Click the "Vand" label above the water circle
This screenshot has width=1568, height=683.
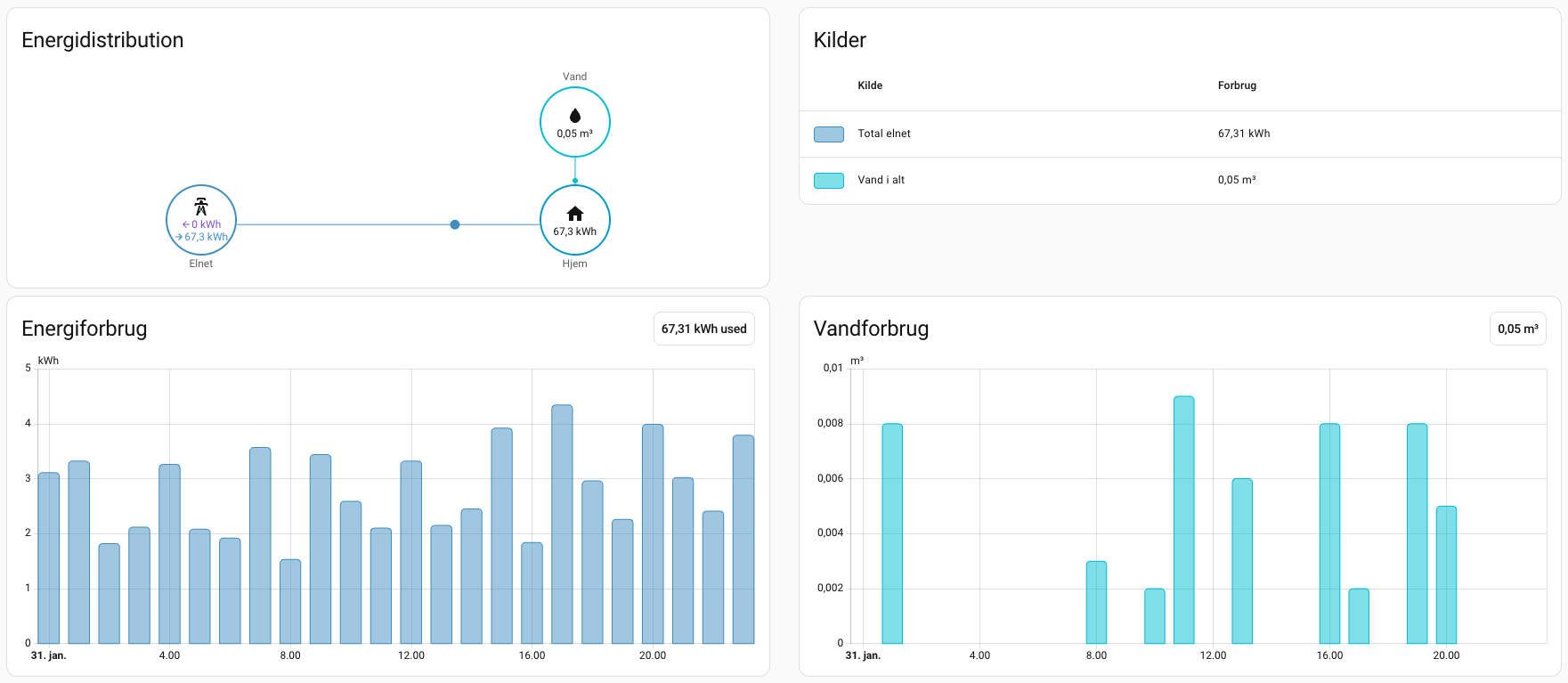(575, 77)
